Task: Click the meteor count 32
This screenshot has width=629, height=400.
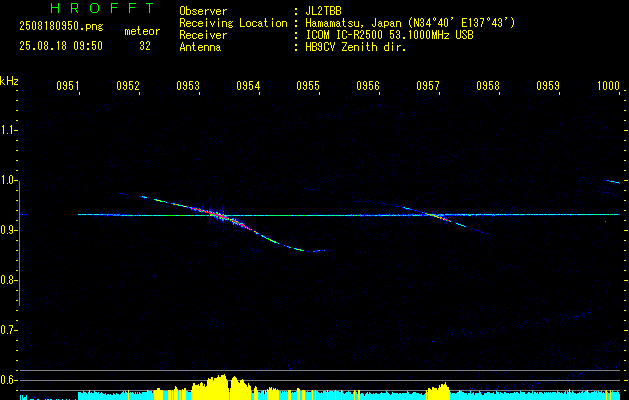Action: tap(145, 46)
